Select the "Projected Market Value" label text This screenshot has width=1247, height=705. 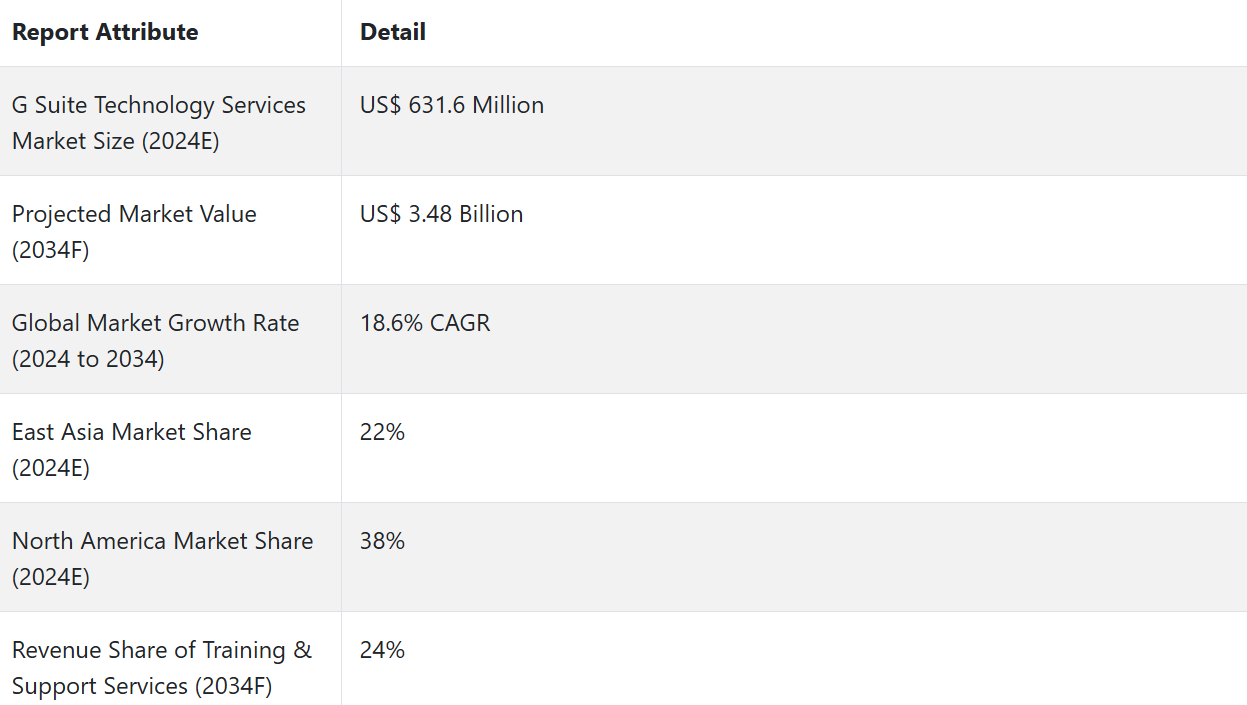(x=134, y=214)
